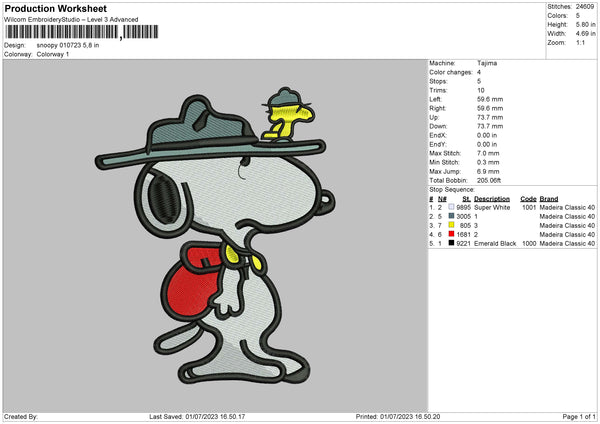Click the yellow swatch for thread 805
Viewport: 600px width, 424px height.
click(x=451, y=225)
